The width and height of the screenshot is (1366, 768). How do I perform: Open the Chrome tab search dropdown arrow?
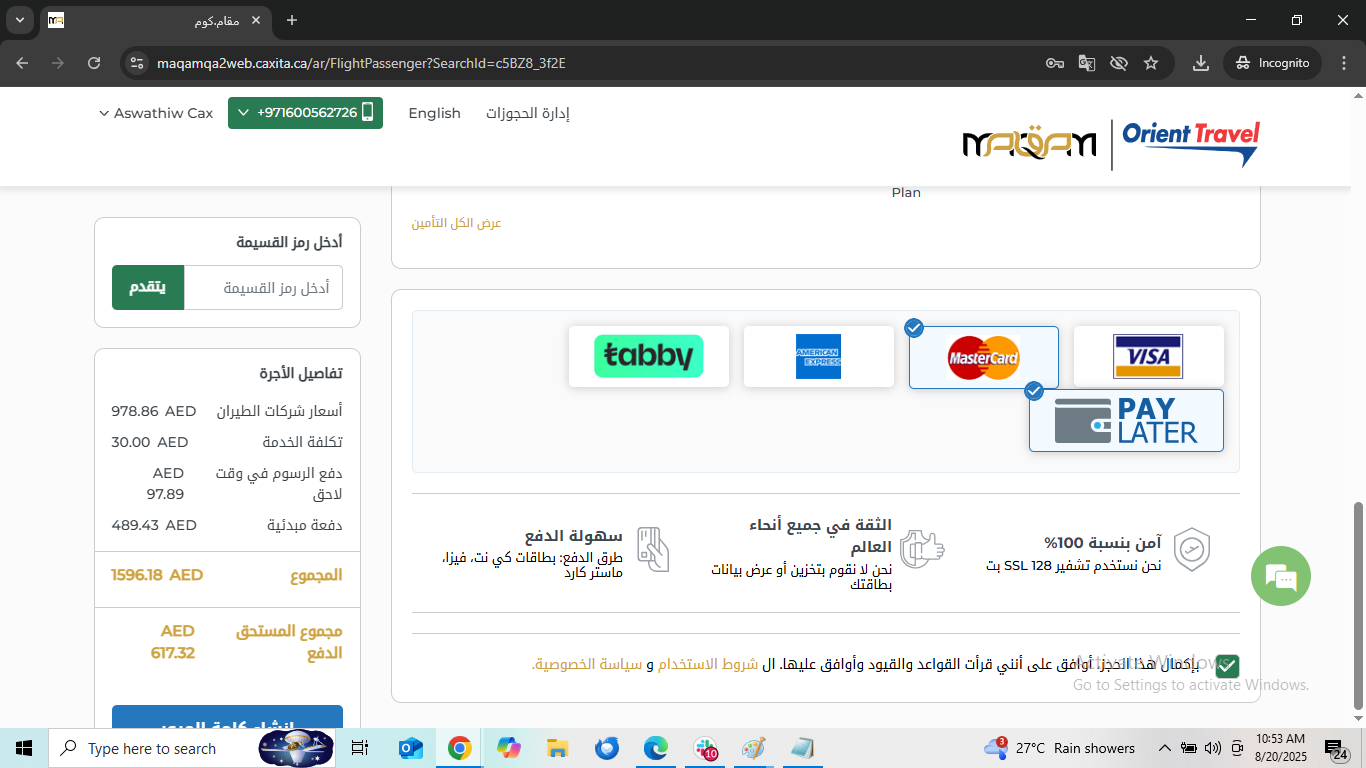coord(19,20)
